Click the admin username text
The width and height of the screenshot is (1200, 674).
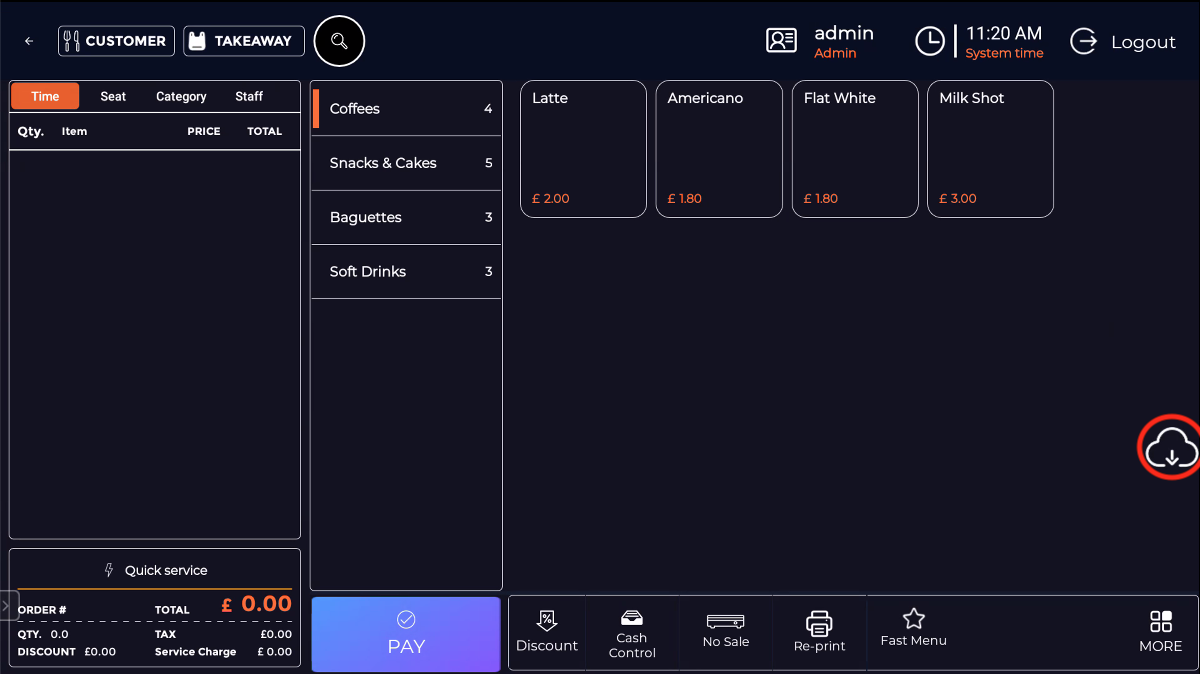coord(844,33)
